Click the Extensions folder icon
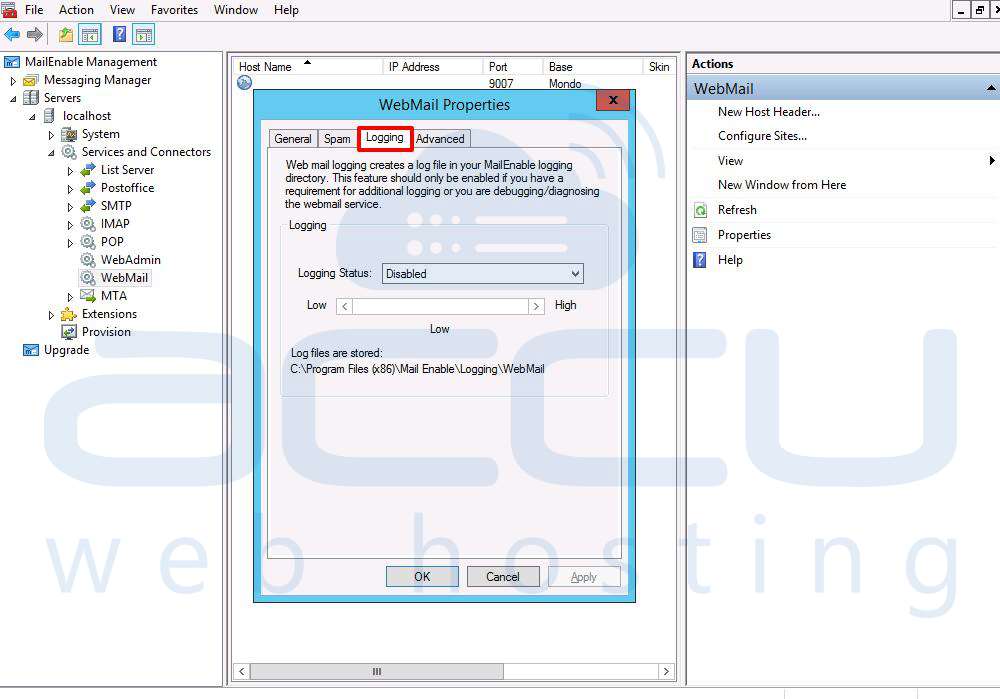The width and height of the screenshot is (1000, 699). click(x=69, y=314)
